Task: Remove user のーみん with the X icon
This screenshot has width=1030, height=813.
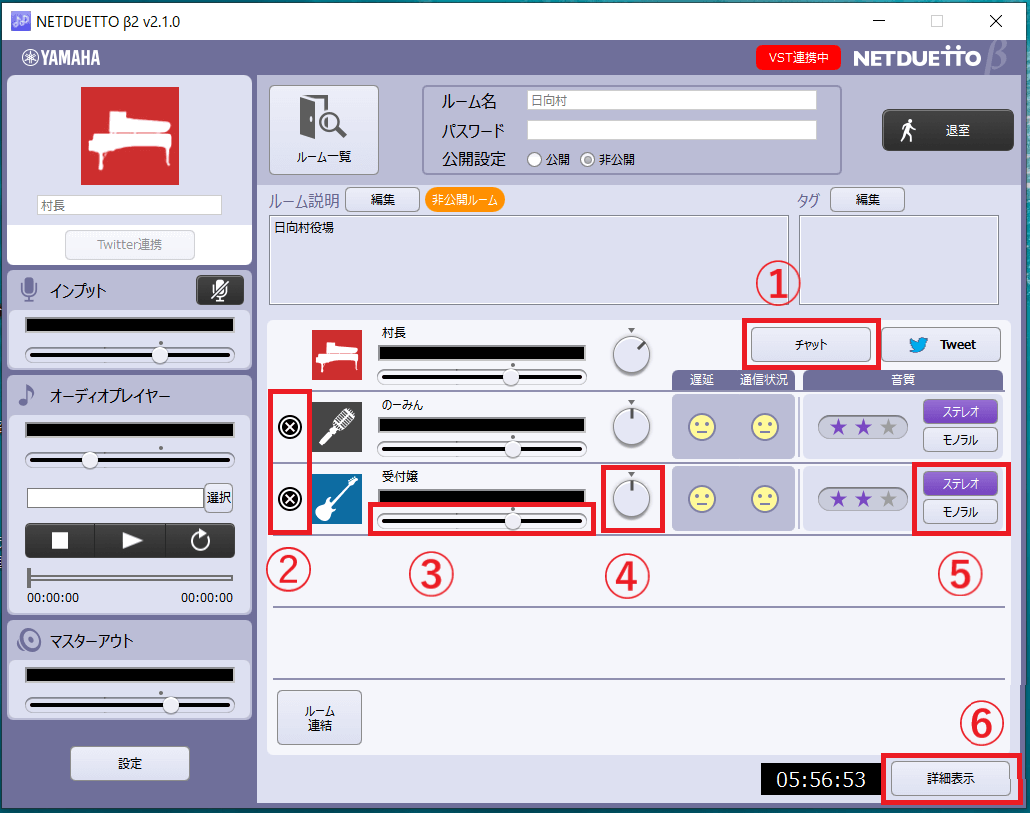Action: (290, 427)
